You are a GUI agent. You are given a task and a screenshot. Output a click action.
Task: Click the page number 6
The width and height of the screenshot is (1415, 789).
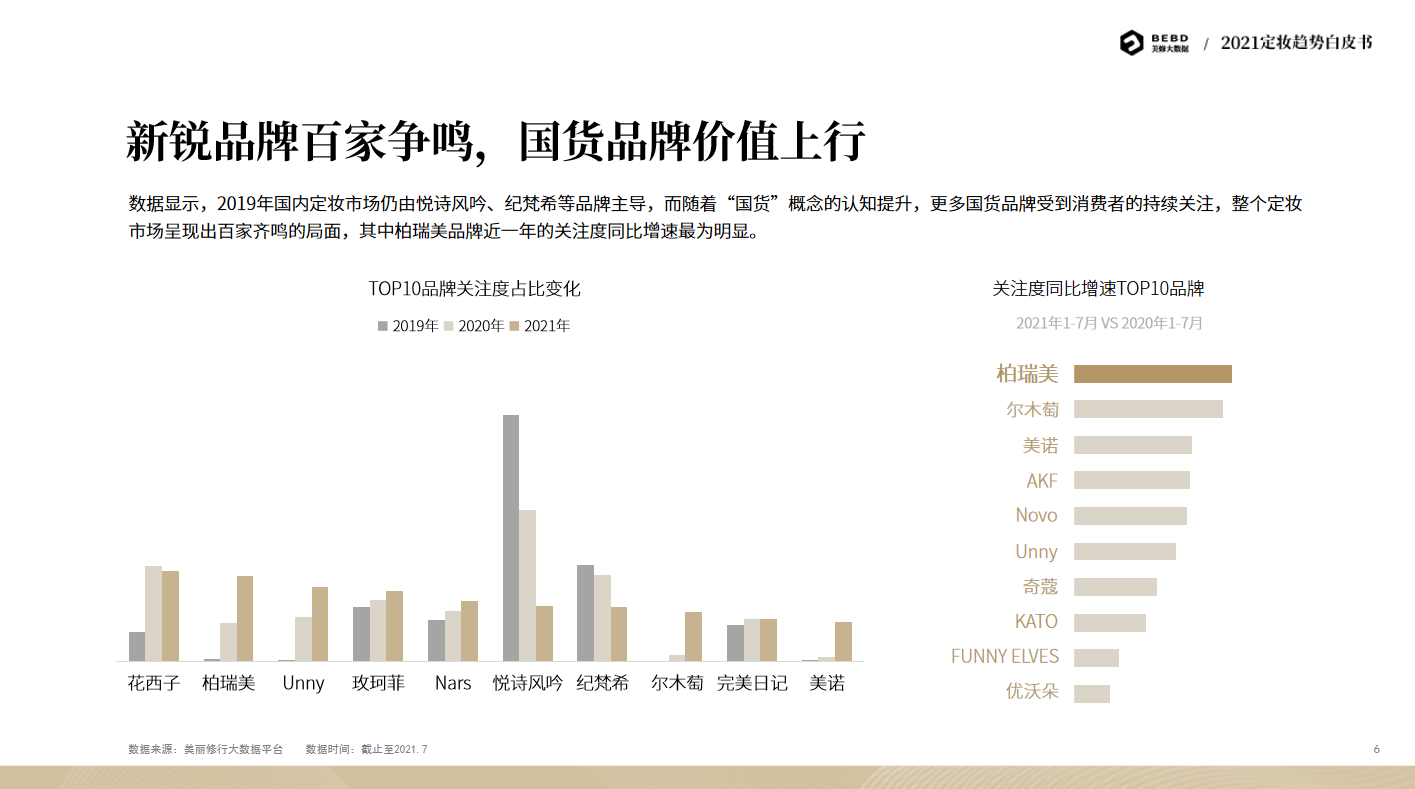point(1377,749)
